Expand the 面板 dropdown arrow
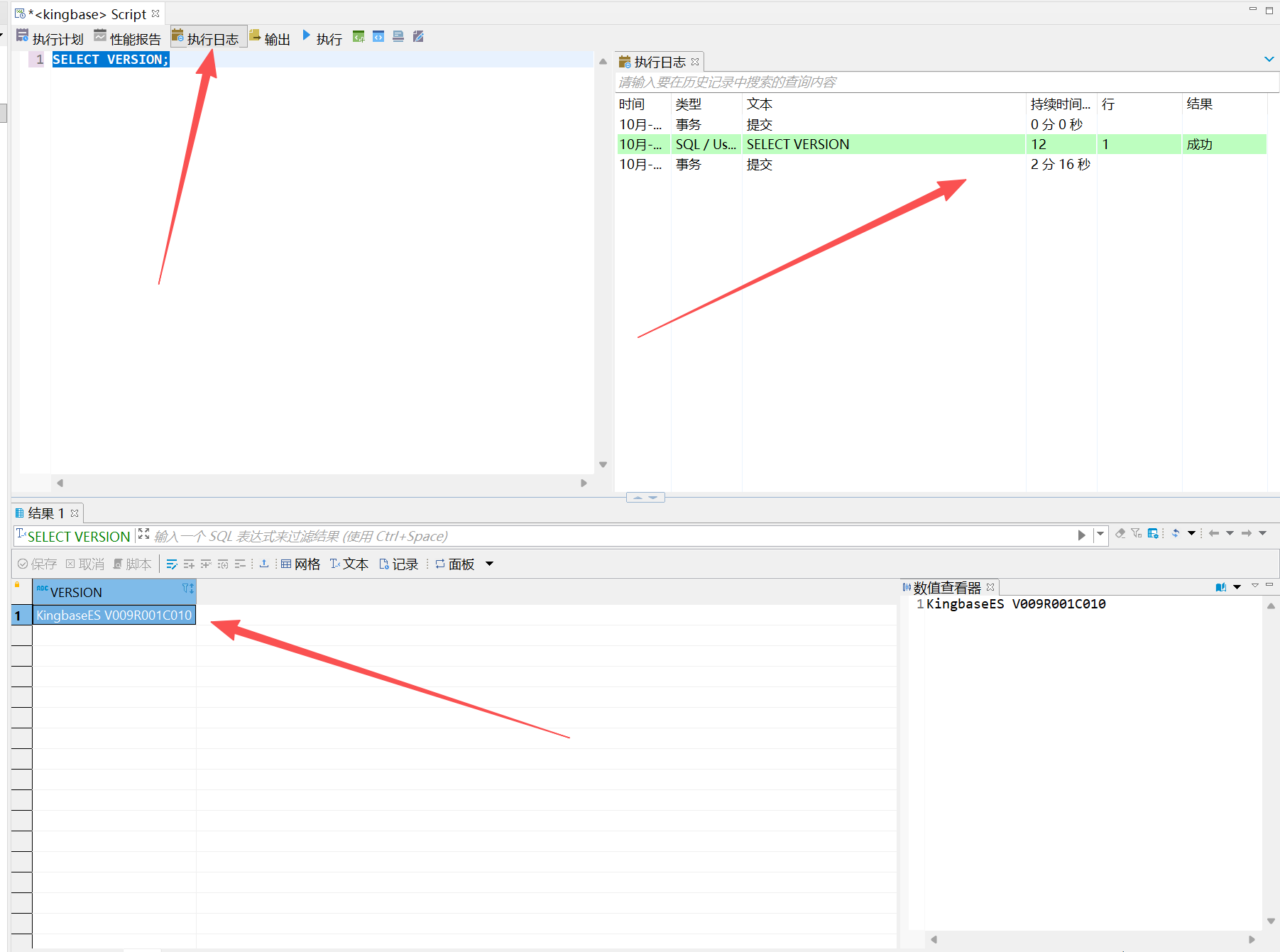This screenshot has height=952, width=1280. point(489,564)
